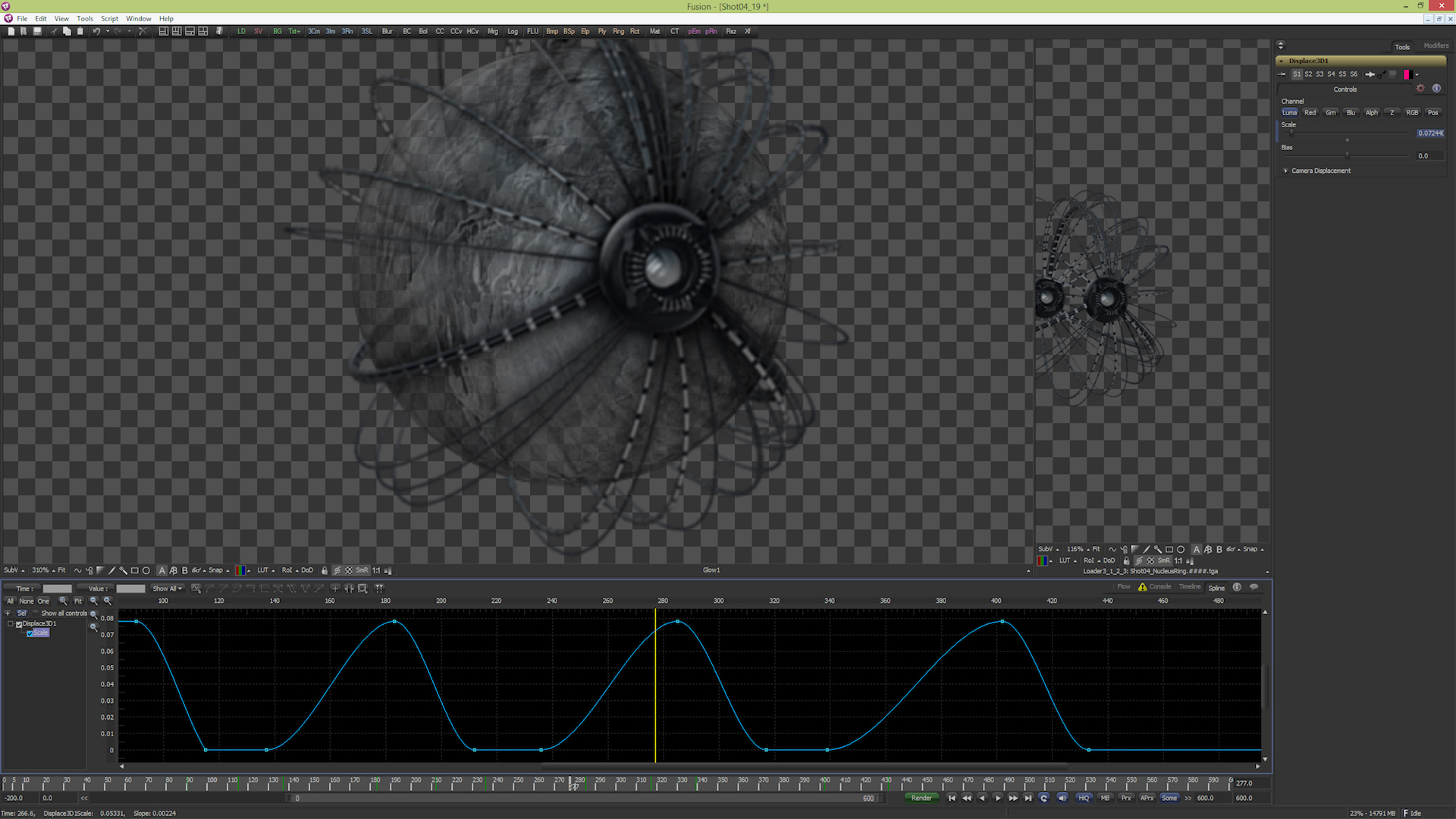Open the File menu
The width and height of the screenshot is (1456, 819).
click(22, 19)
